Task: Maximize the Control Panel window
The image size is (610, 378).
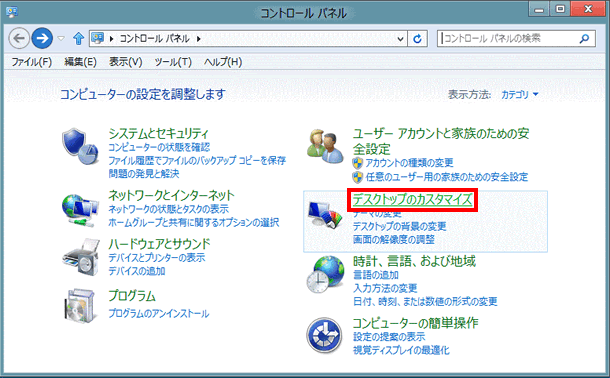Action: (x=560, y=9)
